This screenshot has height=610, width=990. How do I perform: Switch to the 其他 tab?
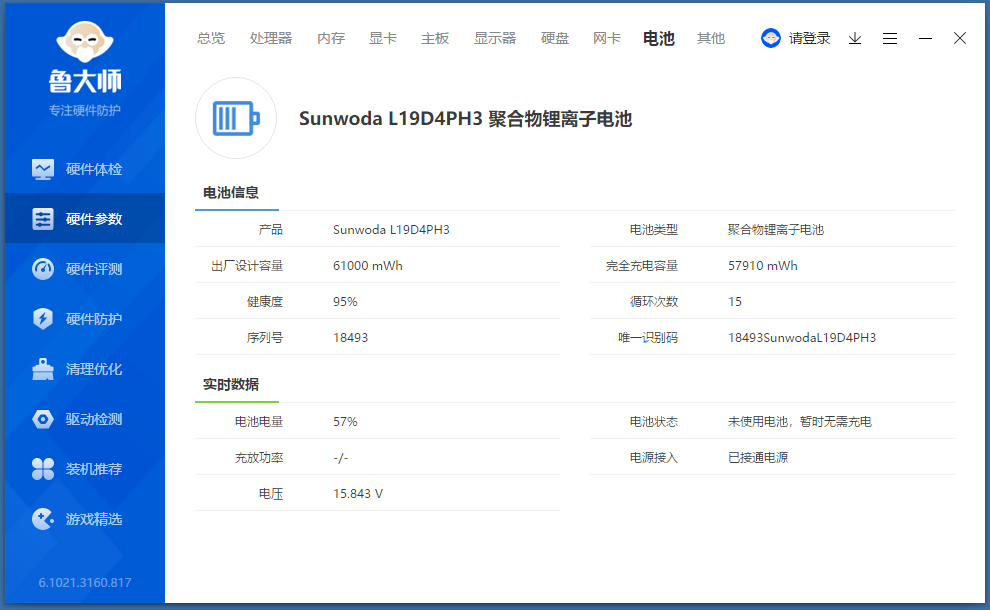point(711,39)
